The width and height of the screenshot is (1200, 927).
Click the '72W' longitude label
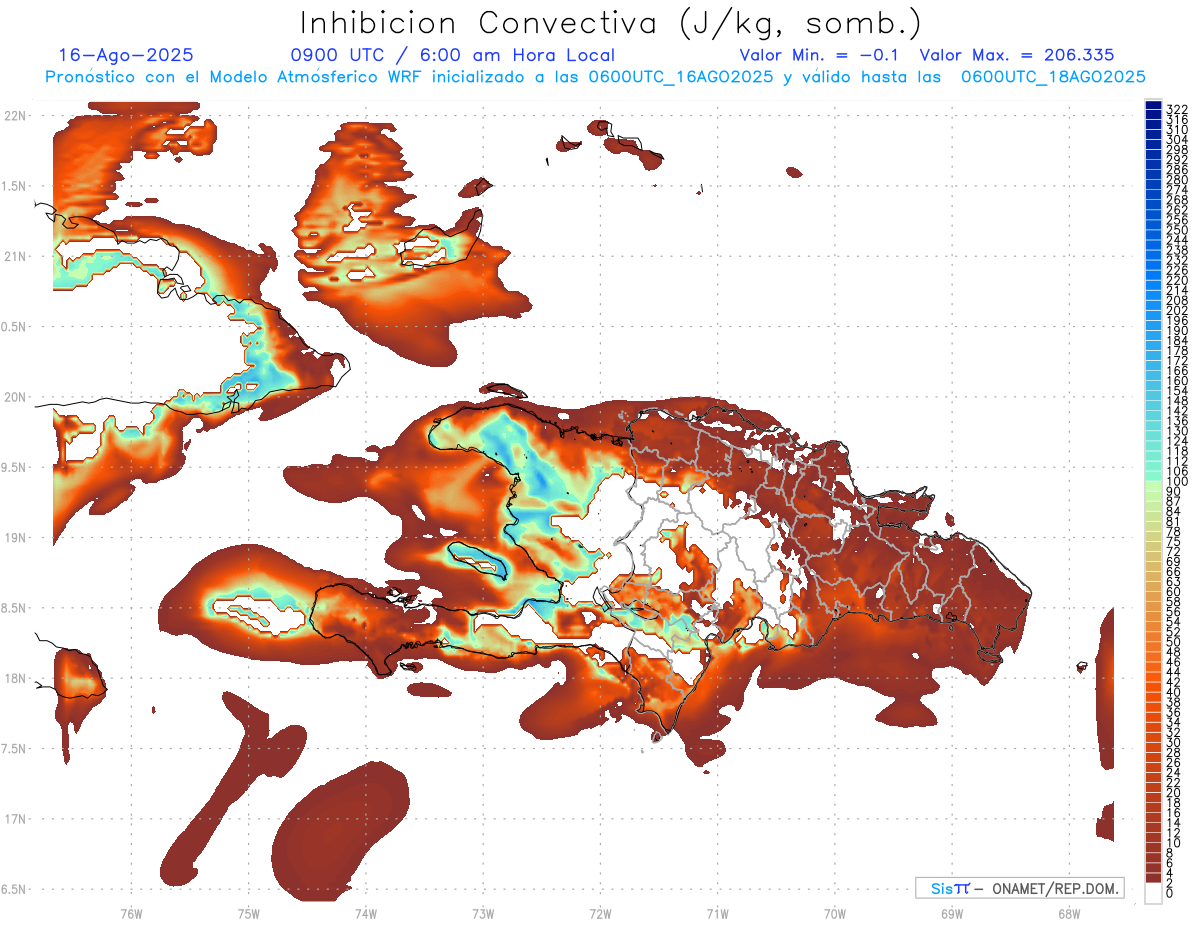(x=600, y=913)
